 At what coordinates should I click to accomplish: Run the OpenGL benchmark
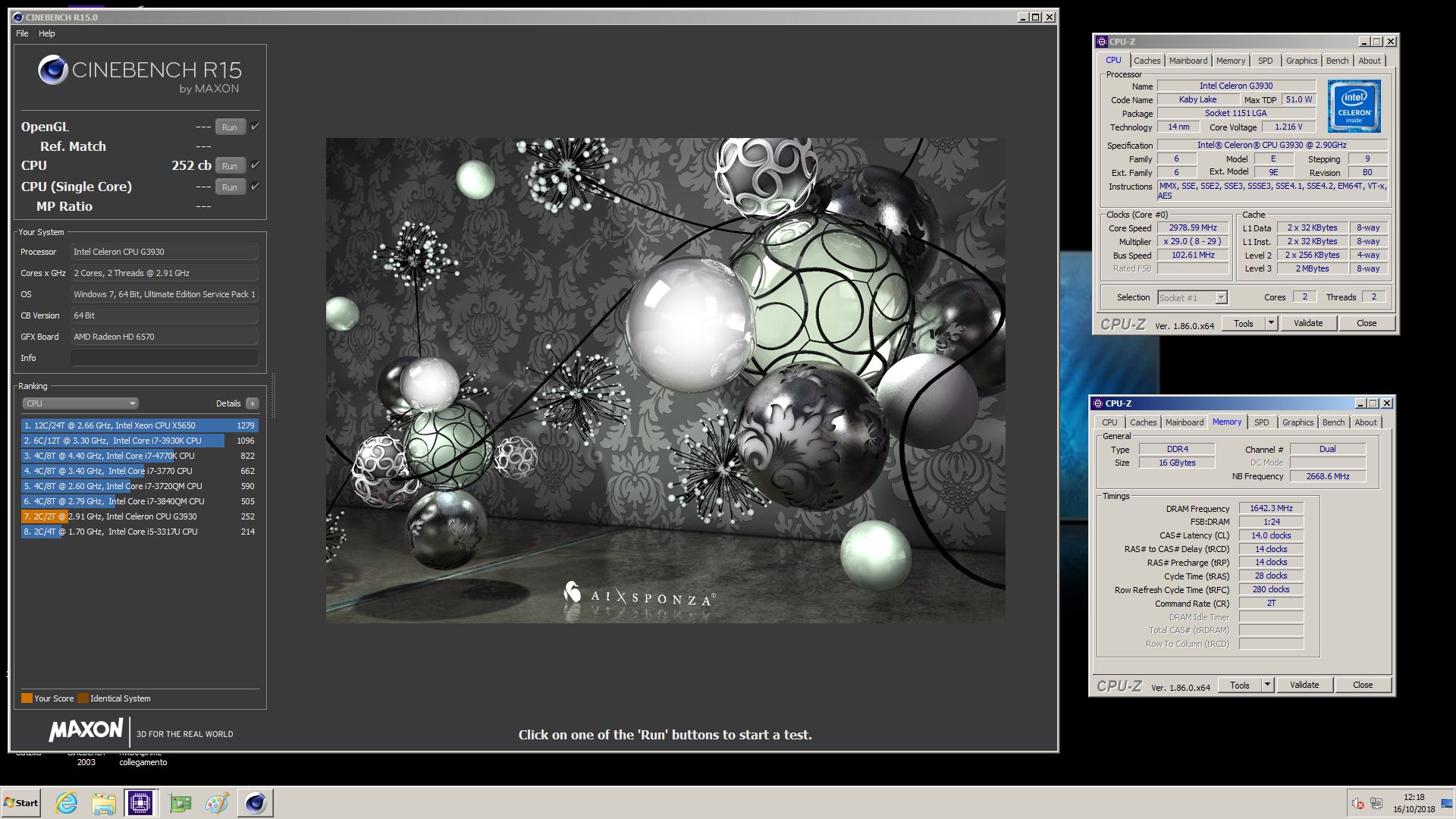230,127
